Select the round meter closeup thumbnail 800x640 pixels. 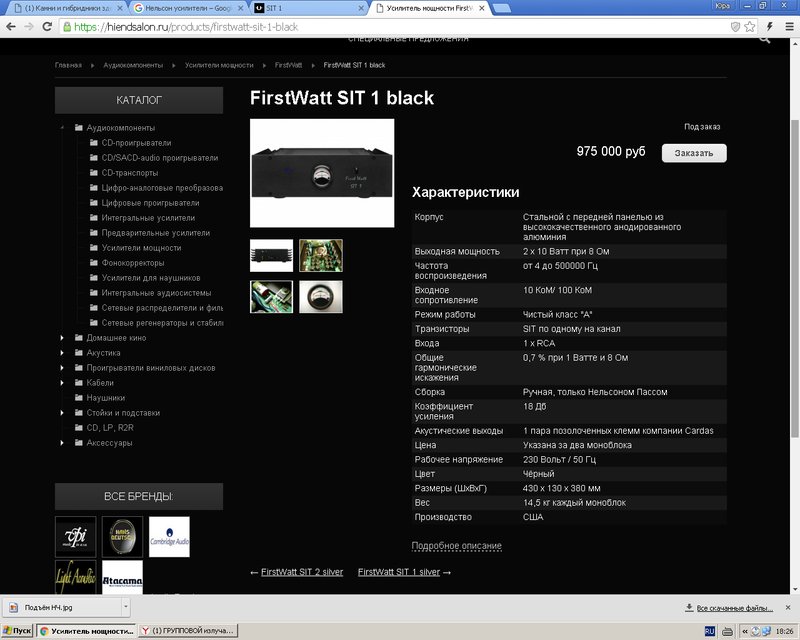coord(321,297)
